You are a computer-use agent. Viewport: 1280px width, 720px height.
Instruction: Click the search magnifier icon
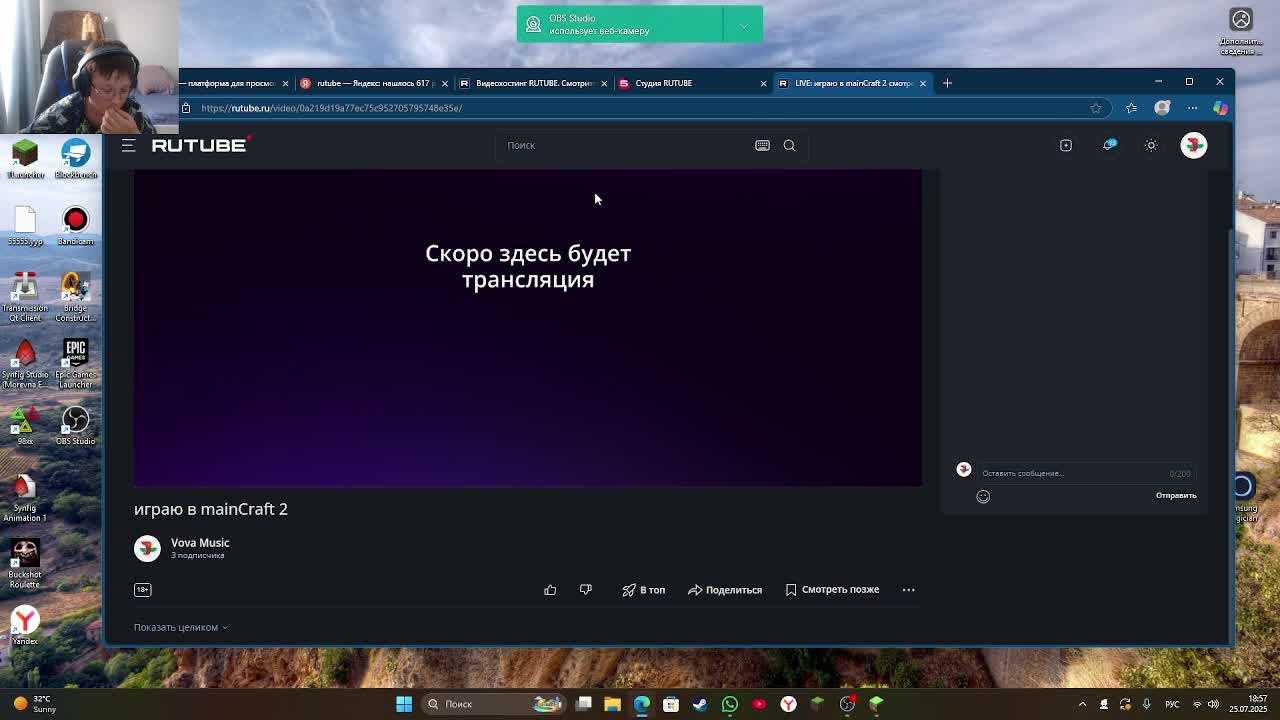(x=789, y=145)
